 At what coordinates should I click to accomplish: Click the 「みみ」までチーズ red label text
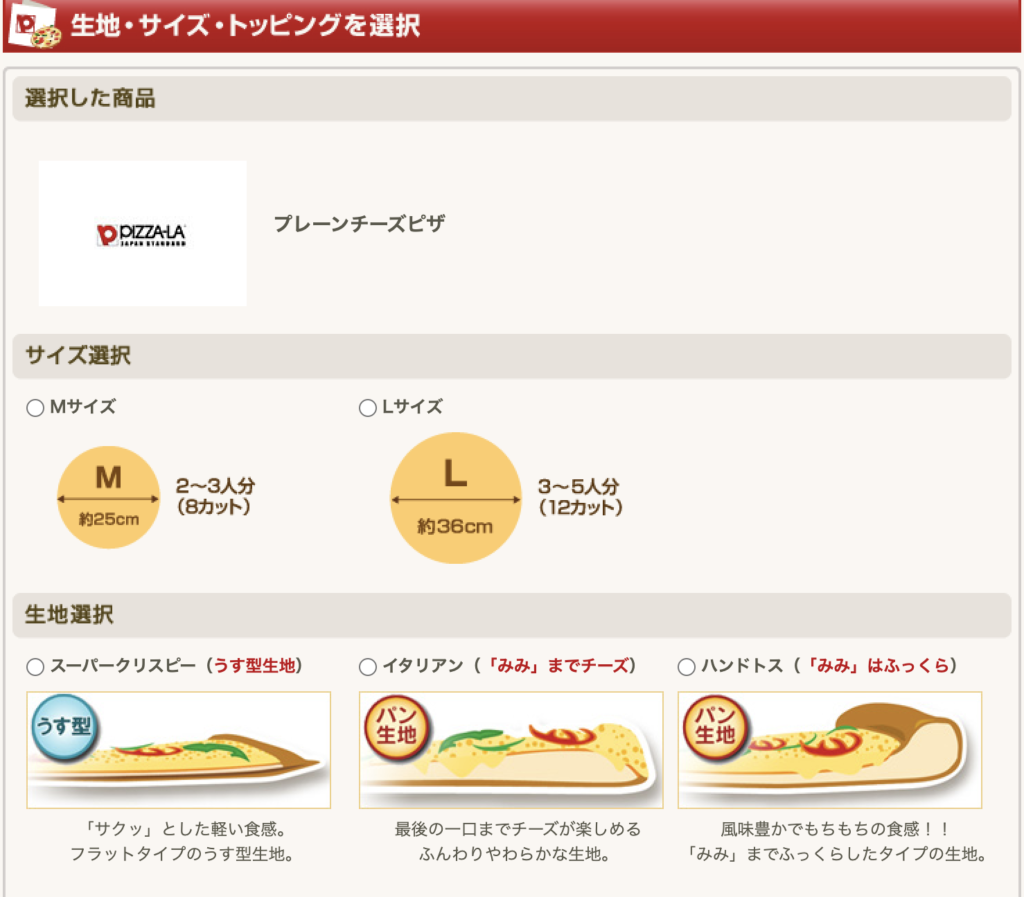(558, 666)
